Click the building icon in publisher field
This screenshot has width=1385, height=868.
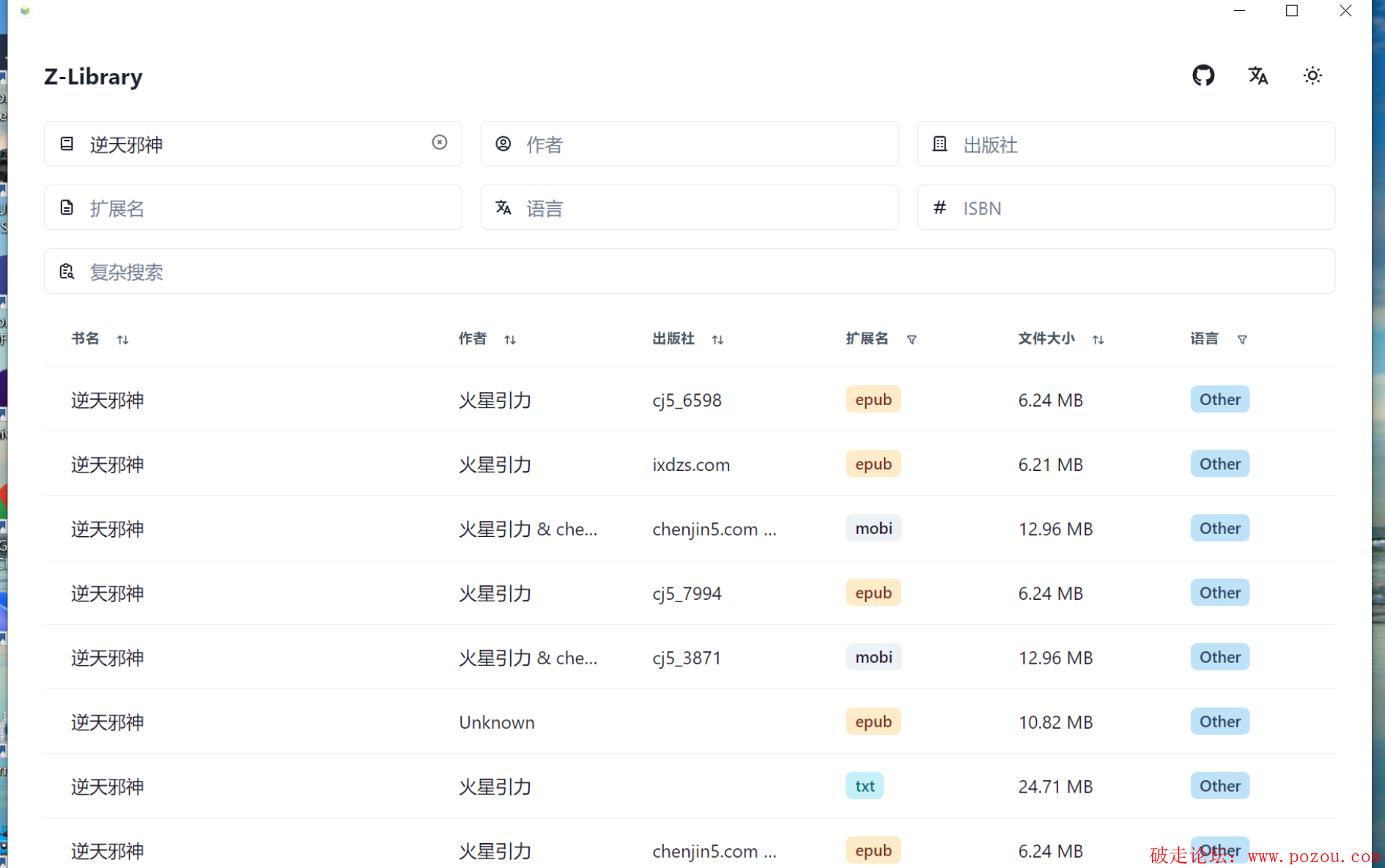click(x=939, y=144)
